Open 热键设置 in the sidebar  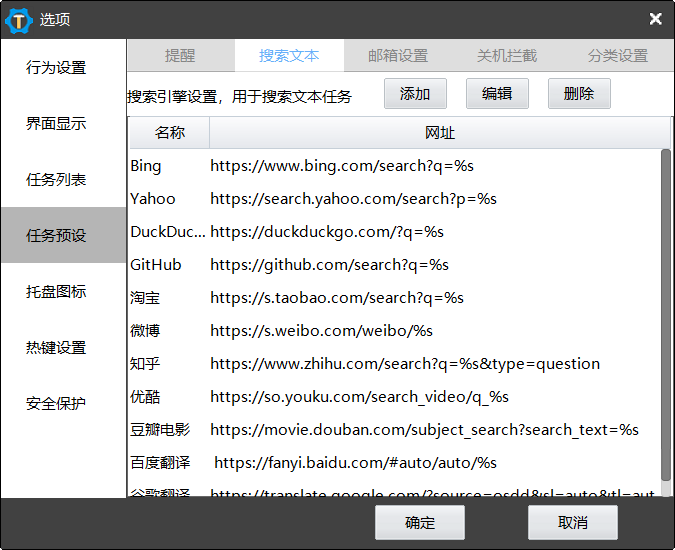[x=56, y=348]
